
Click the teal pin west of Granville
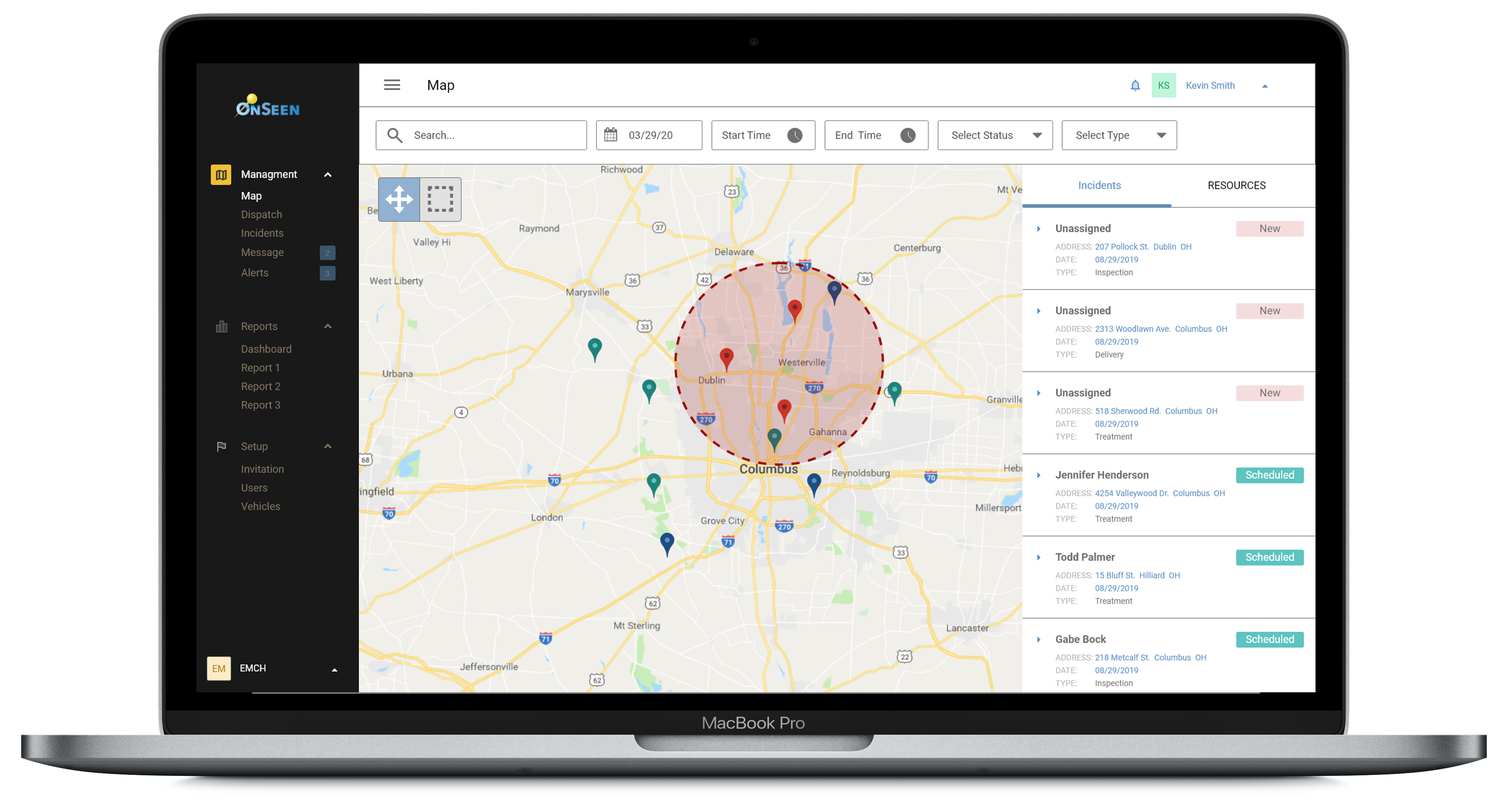point(894,394)
